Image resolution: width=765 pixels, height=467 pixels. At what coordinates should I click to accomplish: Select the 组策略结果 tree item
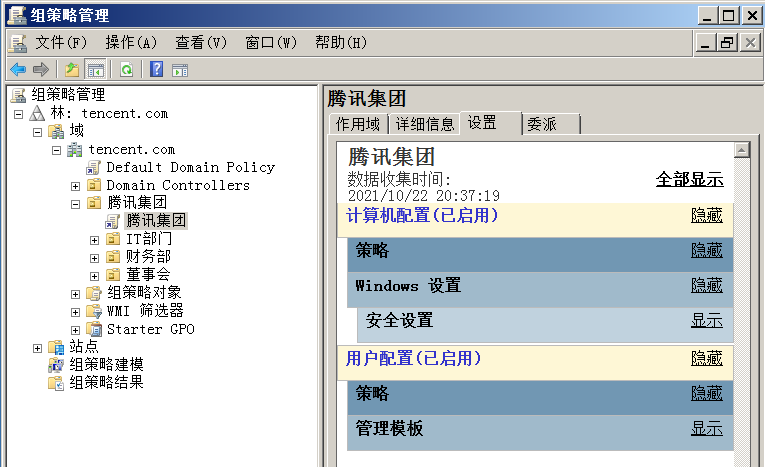[x=106, y=383]
